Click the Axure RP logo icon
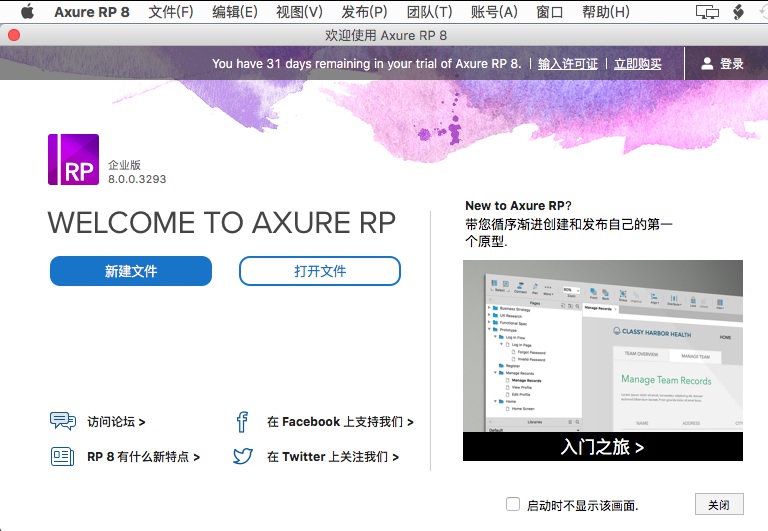768x531 pixels. coord(73,160)
